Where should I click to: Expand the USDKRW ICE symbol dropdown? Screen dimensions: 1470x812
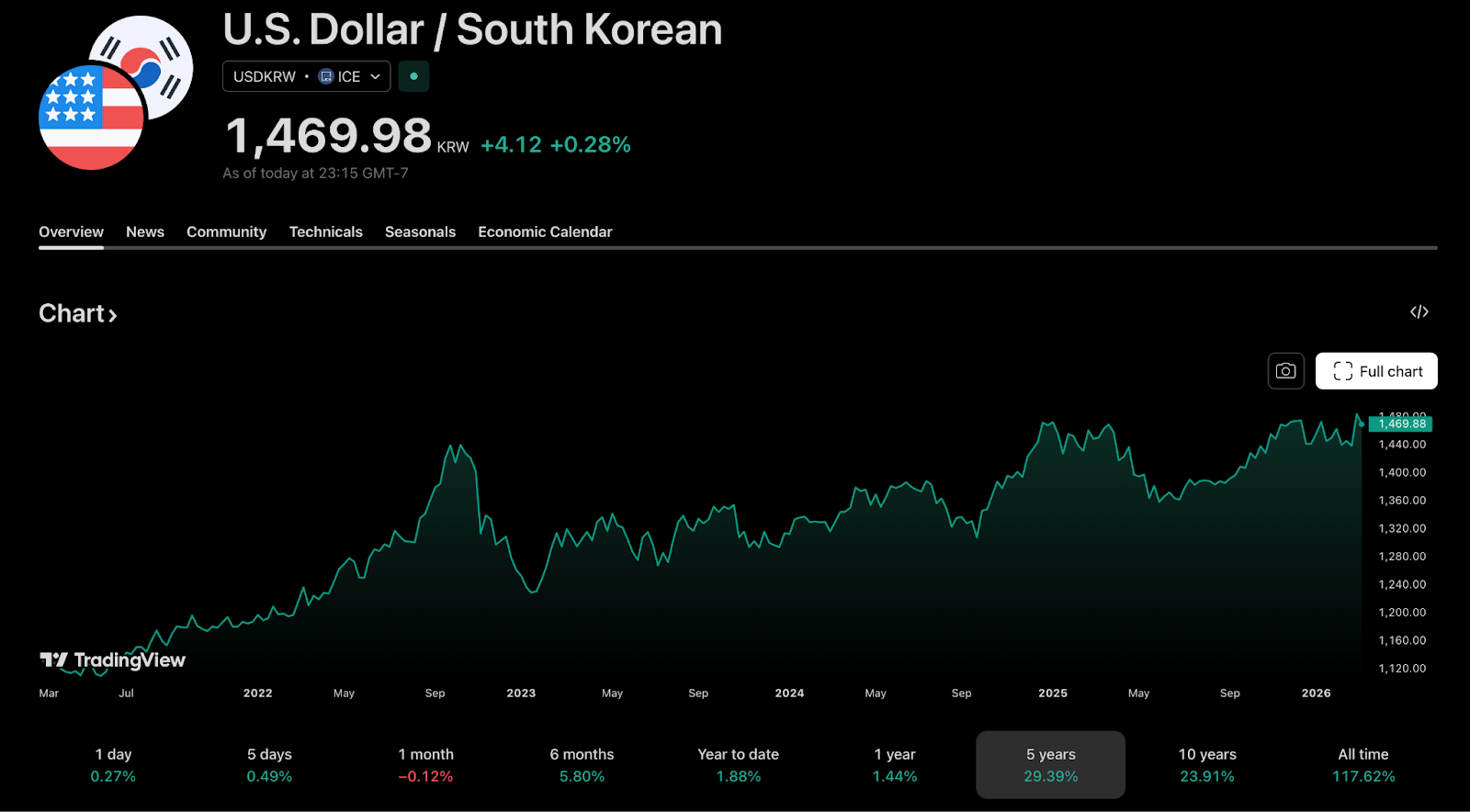(x=375, y=76)
